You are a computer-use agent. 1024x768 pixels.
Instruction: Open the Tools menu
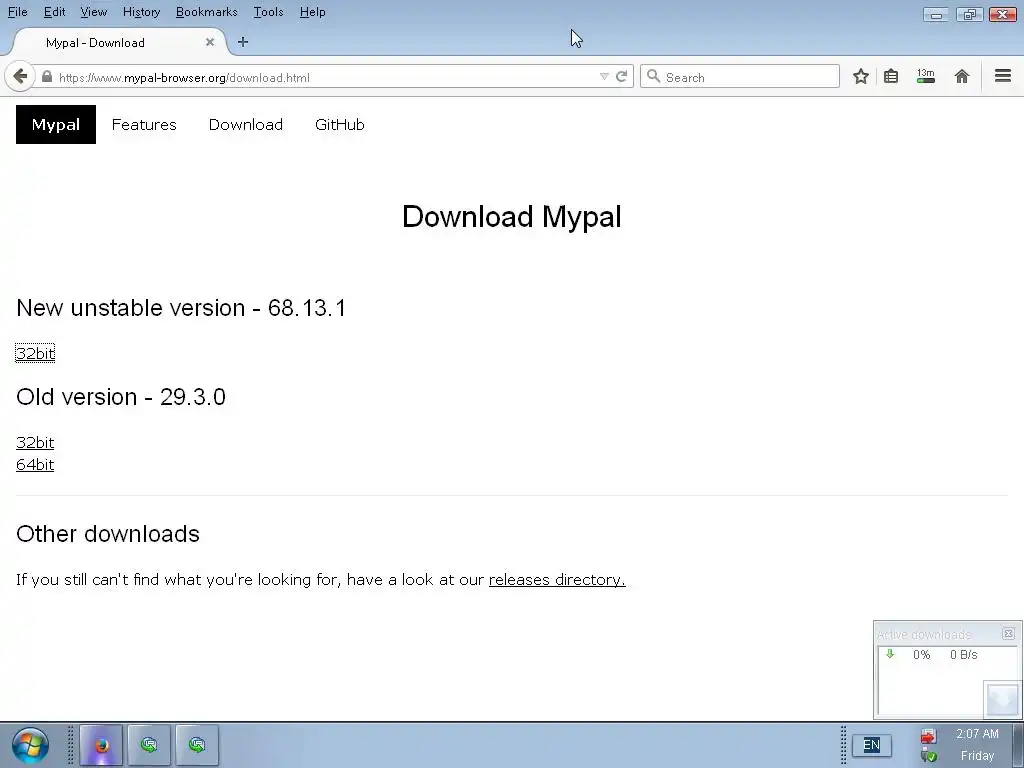tap(268, 12)
